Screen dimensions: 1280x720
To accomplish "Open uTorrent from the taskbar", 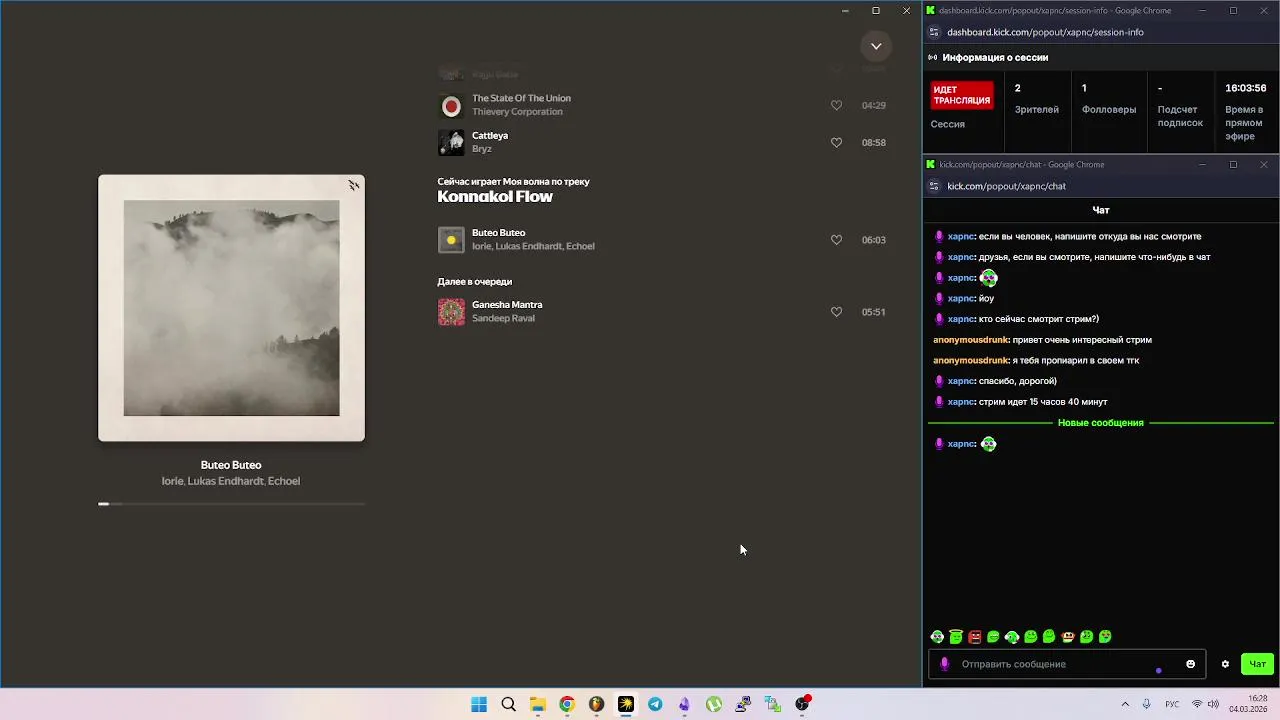I will point(714,705).
